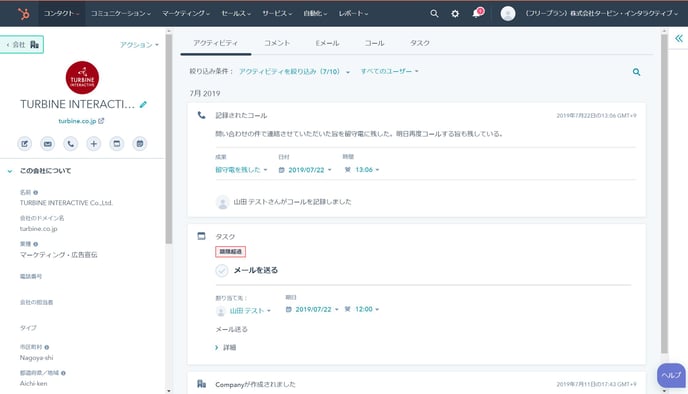
Task: Mark the メールを送る task complete
Action: click(222, 270)
